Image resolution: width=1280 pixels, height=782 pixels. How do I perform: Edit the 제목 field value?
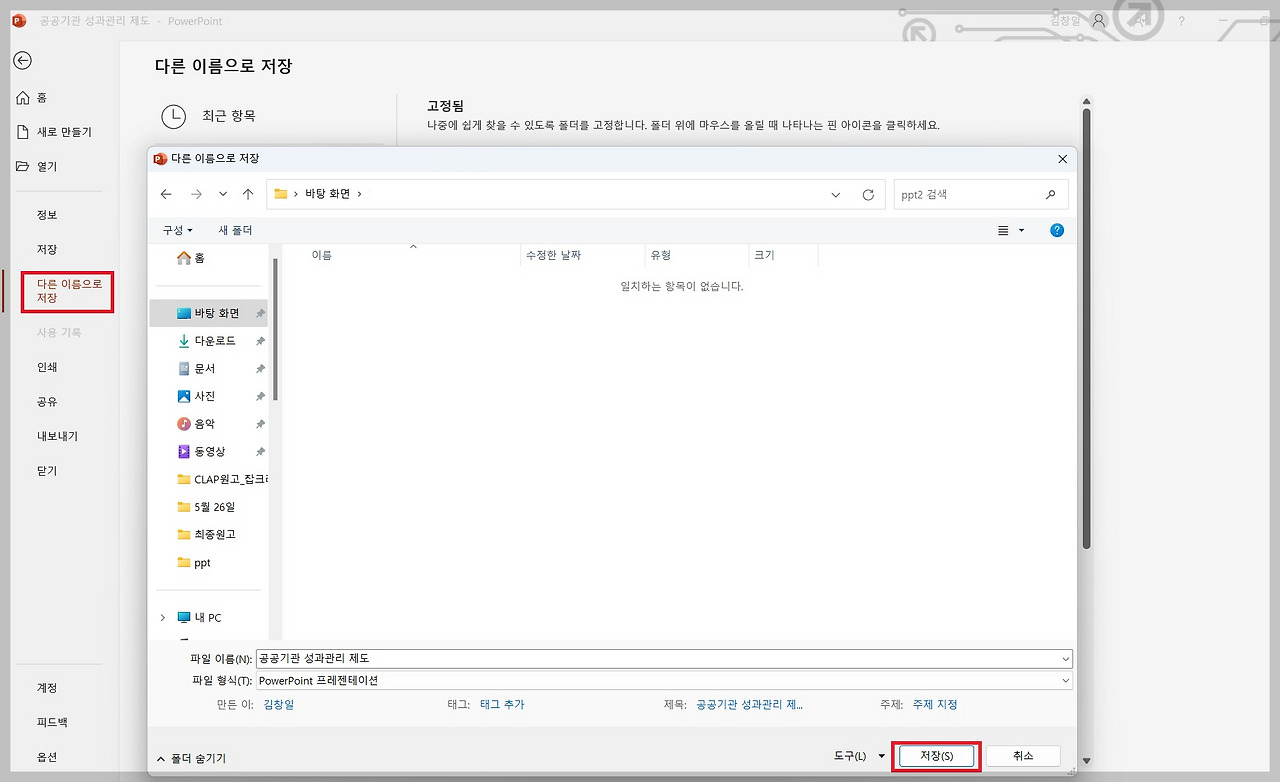750,705
